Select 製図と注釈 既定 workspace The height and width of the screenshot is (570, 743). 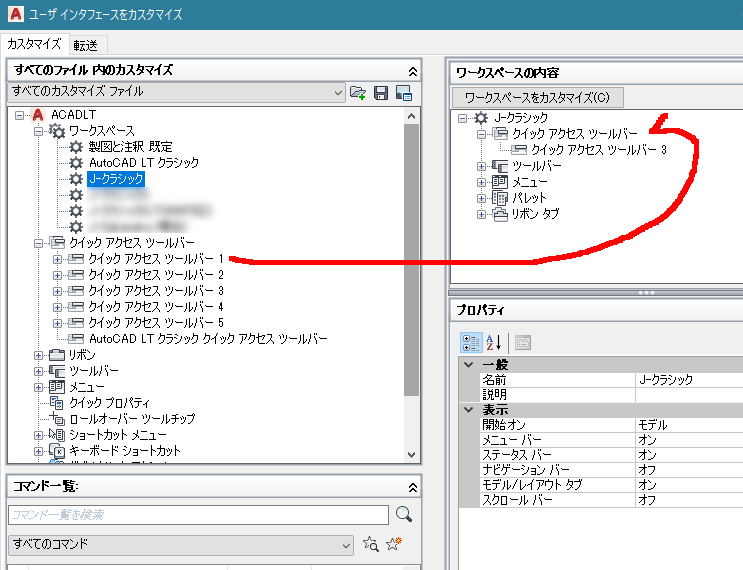click(x=130, y=147)
